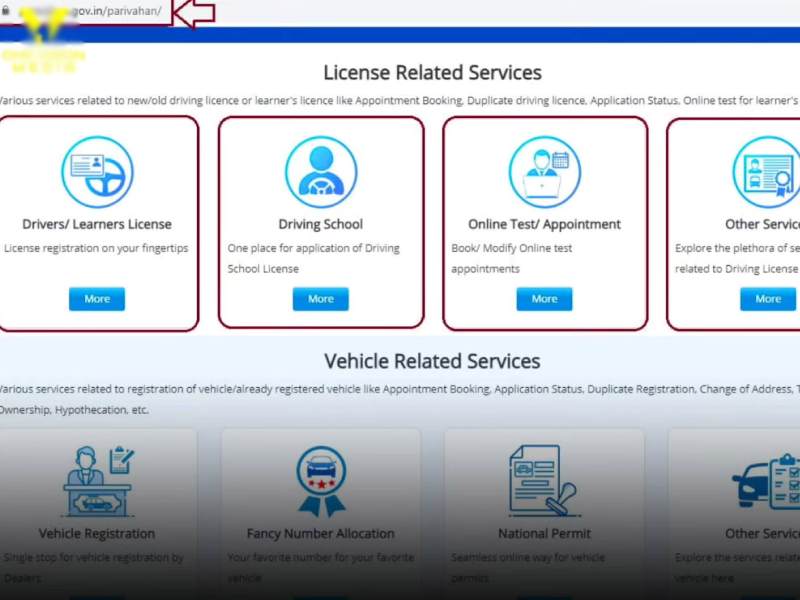This screenshot has height=600, width=800.
Task: Click the Vehicle Registration desk icon
Action: (x=98, y=482)
